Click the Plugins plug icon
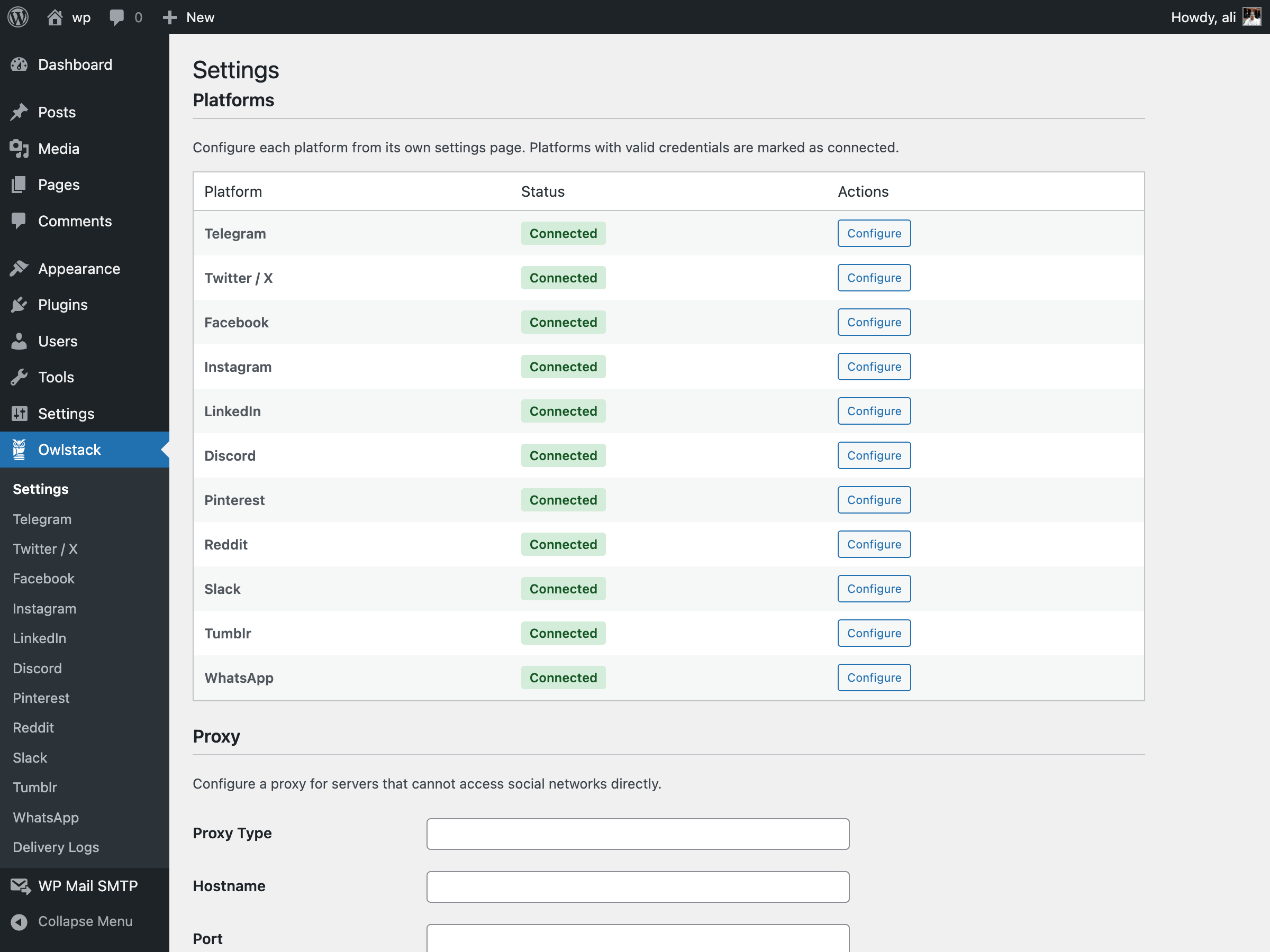 coord(20,305)
